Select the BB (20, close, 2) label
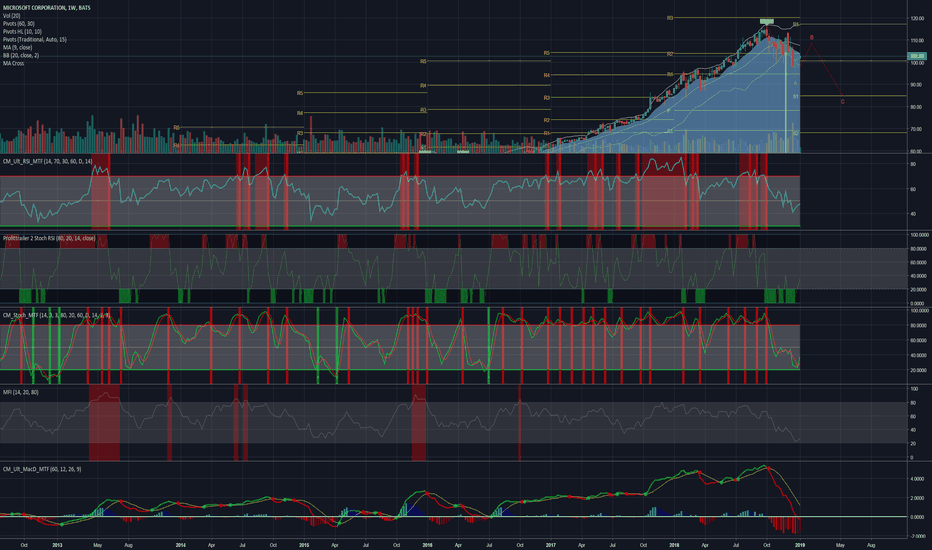 click(21, 55)
